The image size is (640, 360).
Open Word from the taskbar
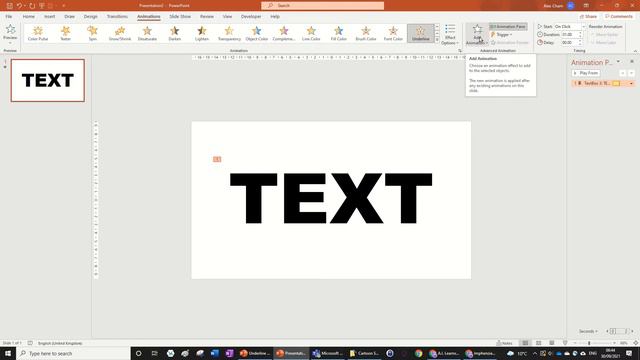pos(215,353)
